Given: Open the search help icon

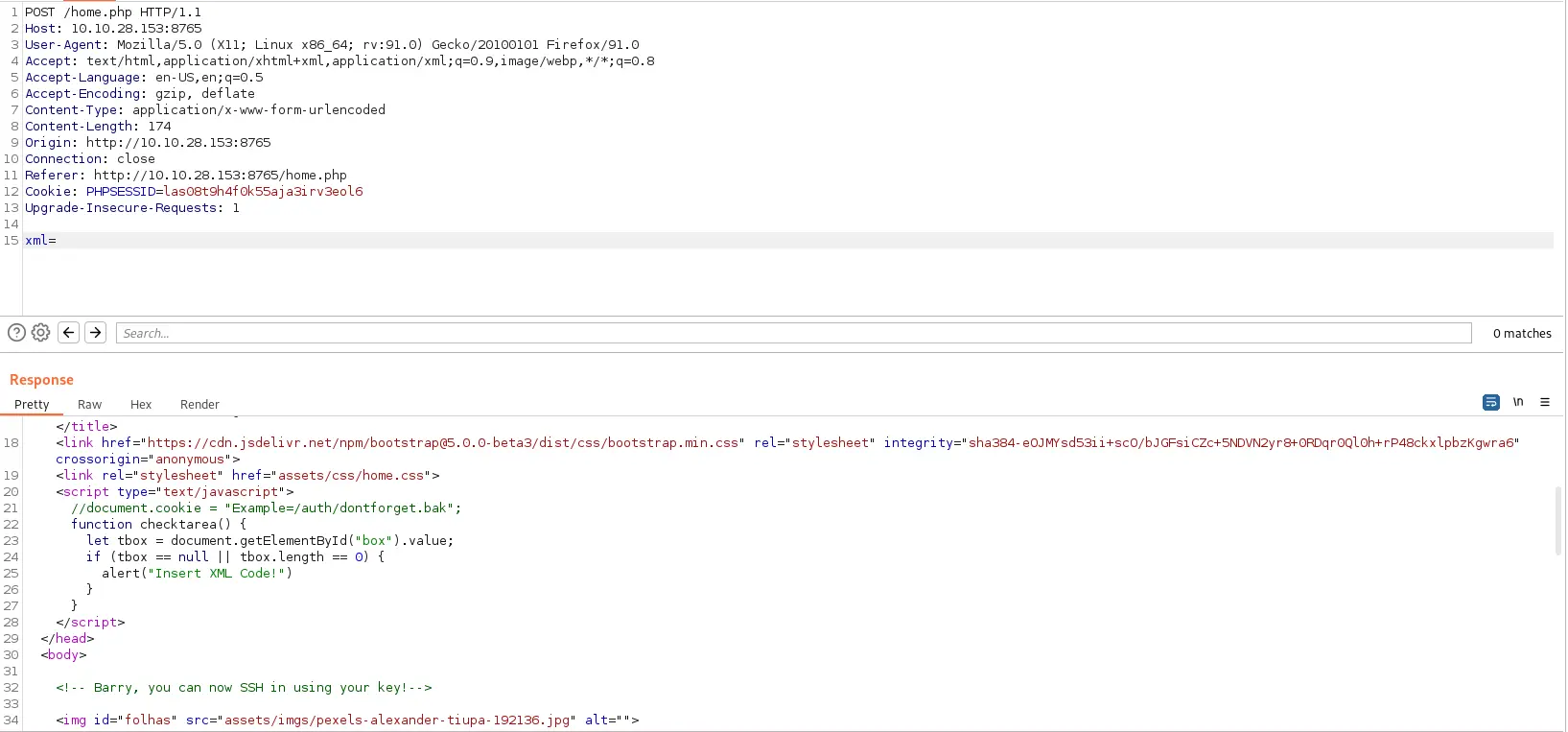Looking at the screenshot, I should [16, 333].
